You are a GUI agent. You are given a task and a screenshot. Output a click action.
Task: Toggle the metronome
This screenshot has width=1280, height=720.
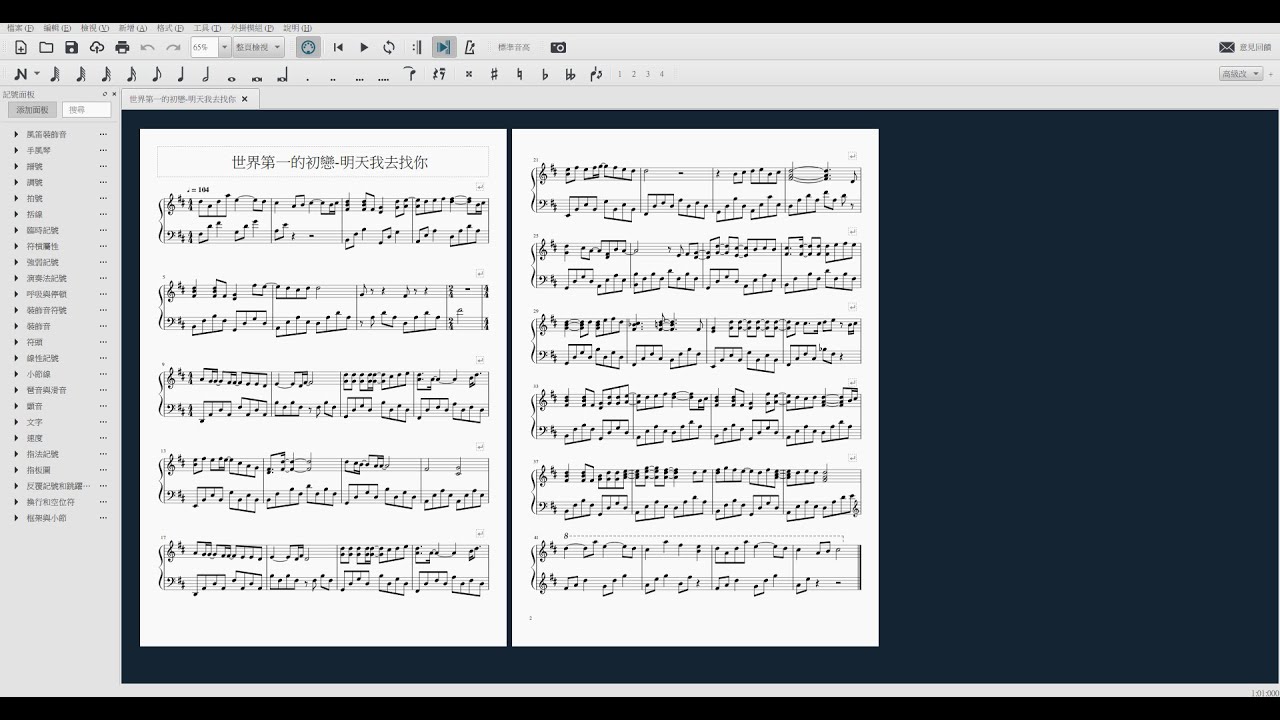pos(470,47)
